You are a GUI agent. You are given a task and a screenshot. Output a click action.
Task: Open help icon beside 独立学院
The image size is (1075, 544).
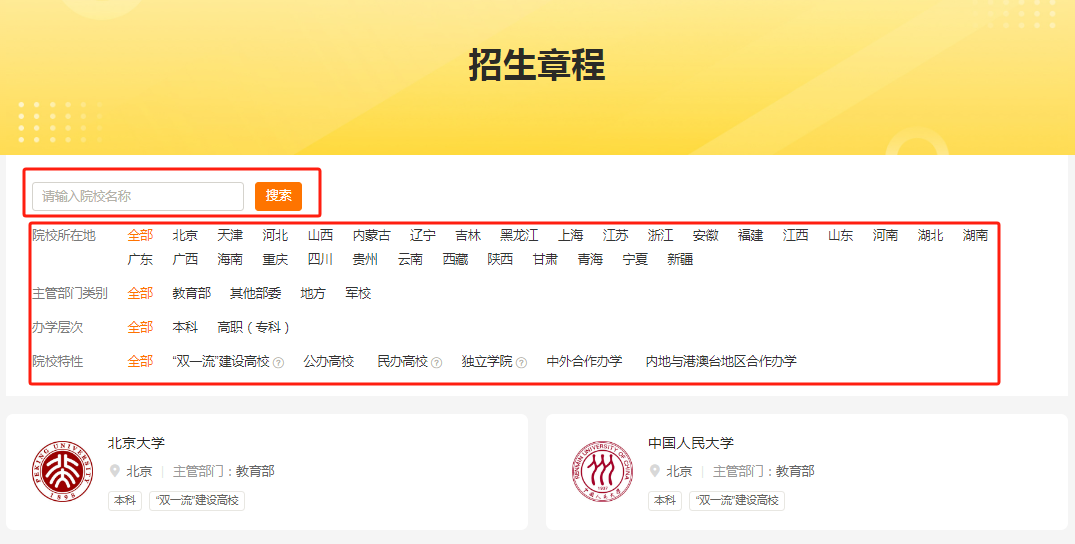tap(522, 363)
